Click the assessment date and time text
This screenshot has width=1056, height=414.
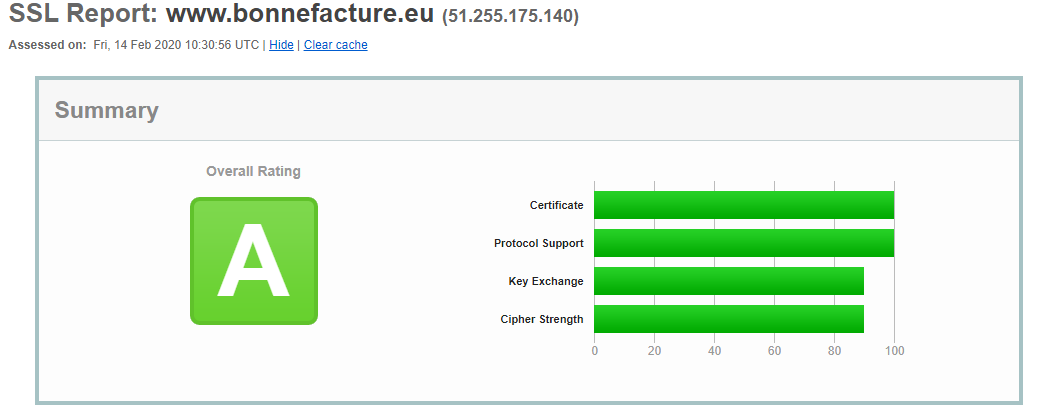176,45
